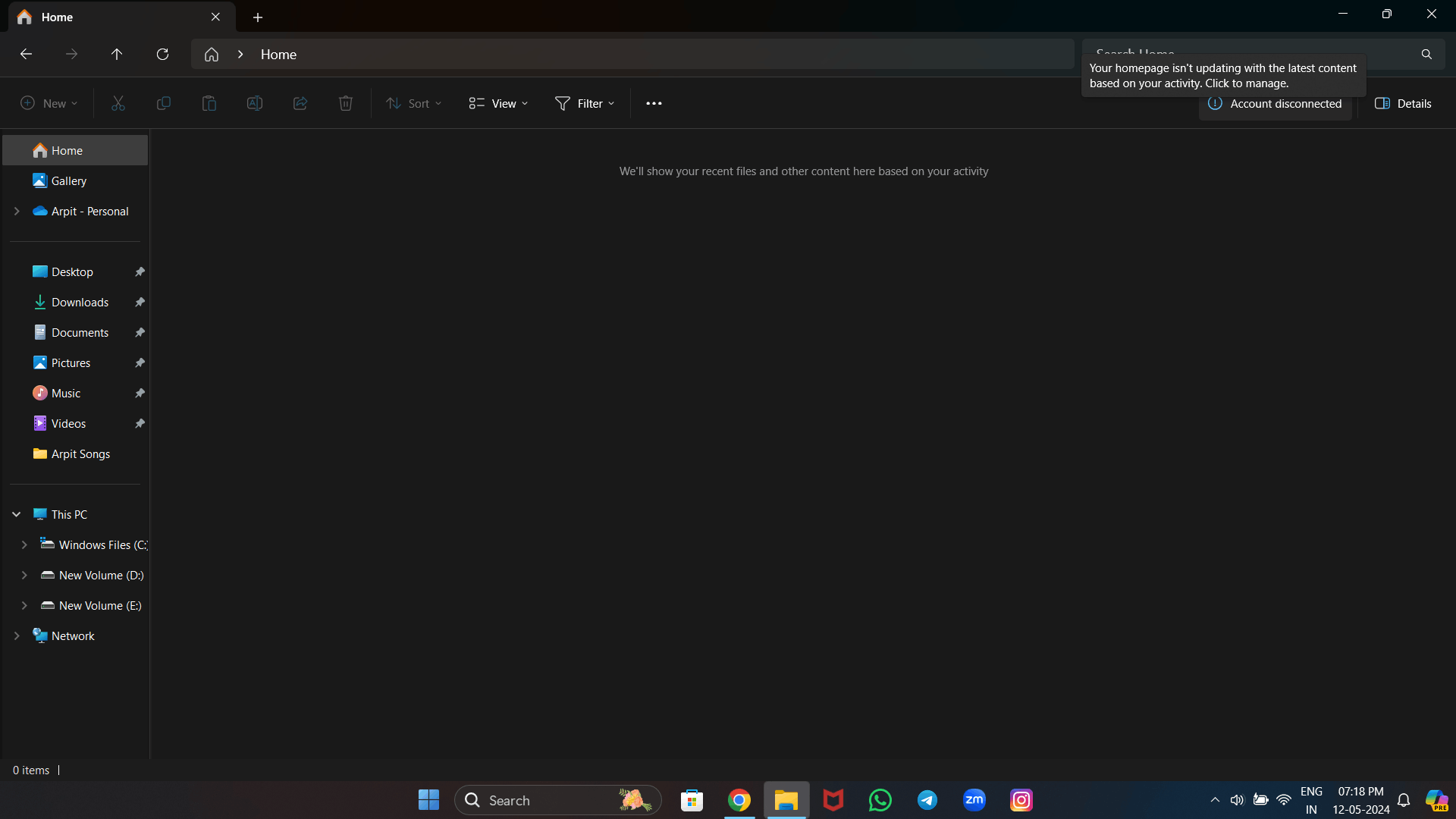Image resolution: width=1456 pixels, height=819 pixels.
Task: Open the See more ellipsis menu
Action: tap(654, 103)
